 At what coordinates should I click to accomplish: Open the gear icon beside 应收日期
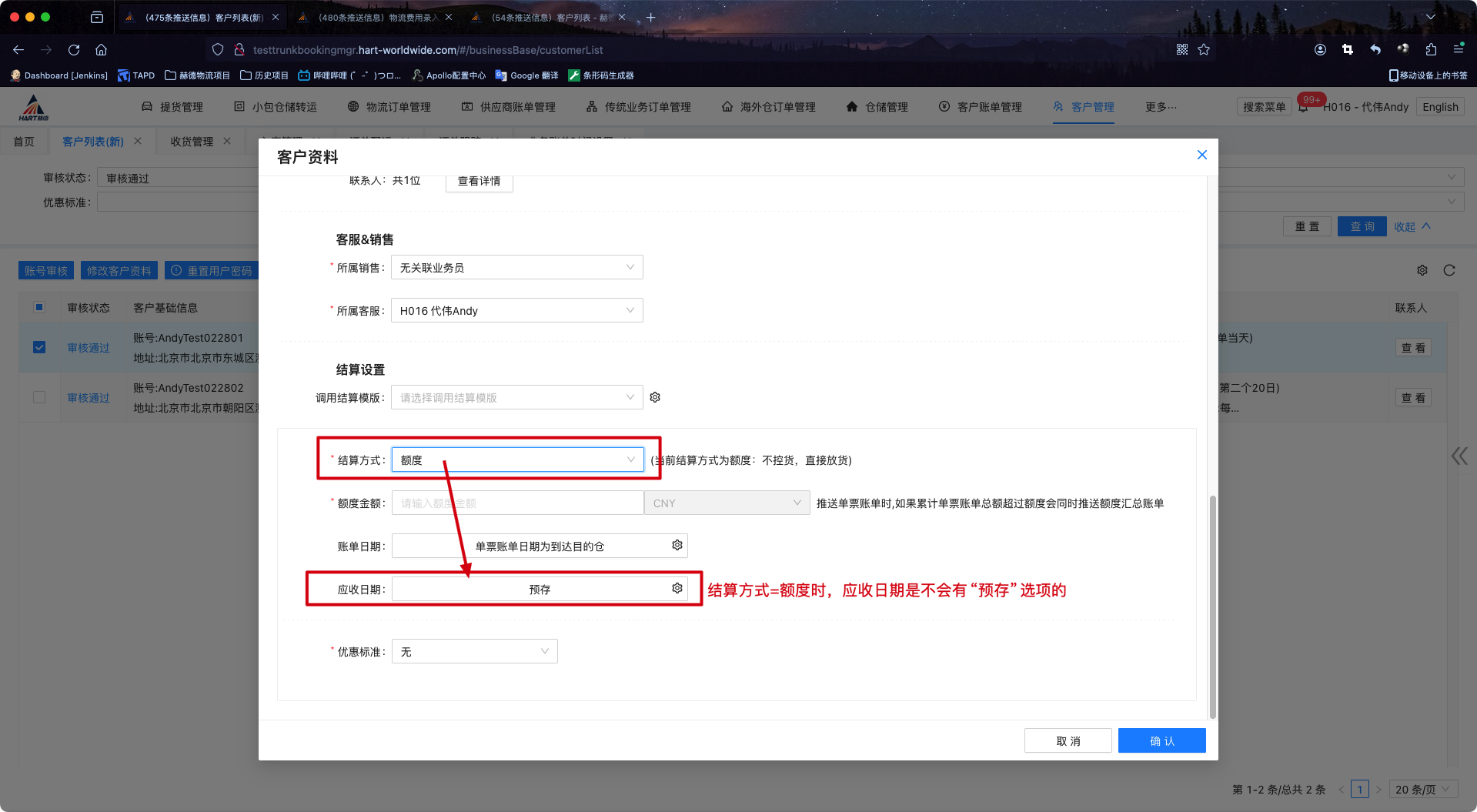[x=676, y=587]
